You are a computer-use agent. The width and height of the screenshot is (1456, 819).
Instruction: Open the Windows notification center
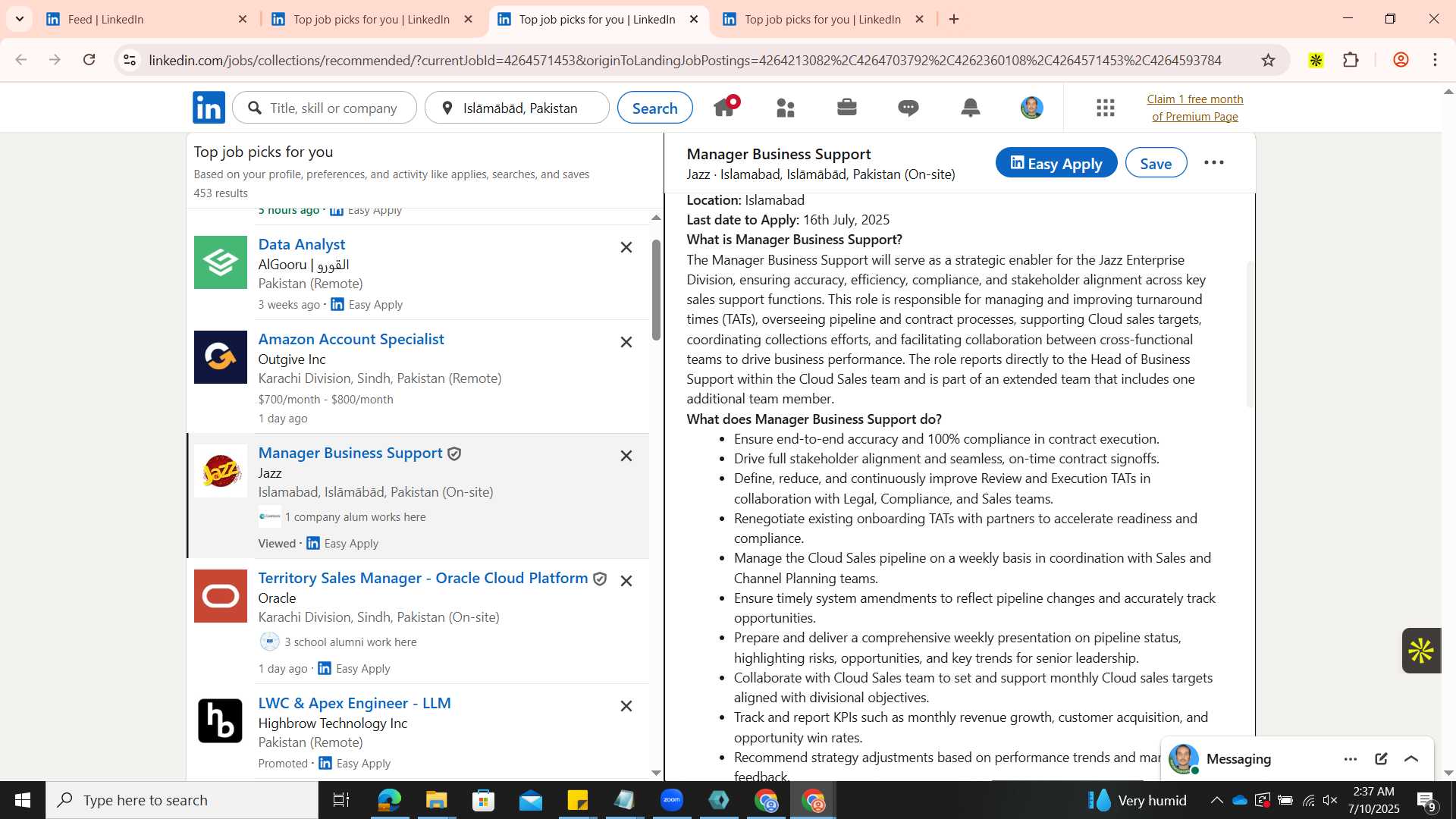coord(1426,801)
